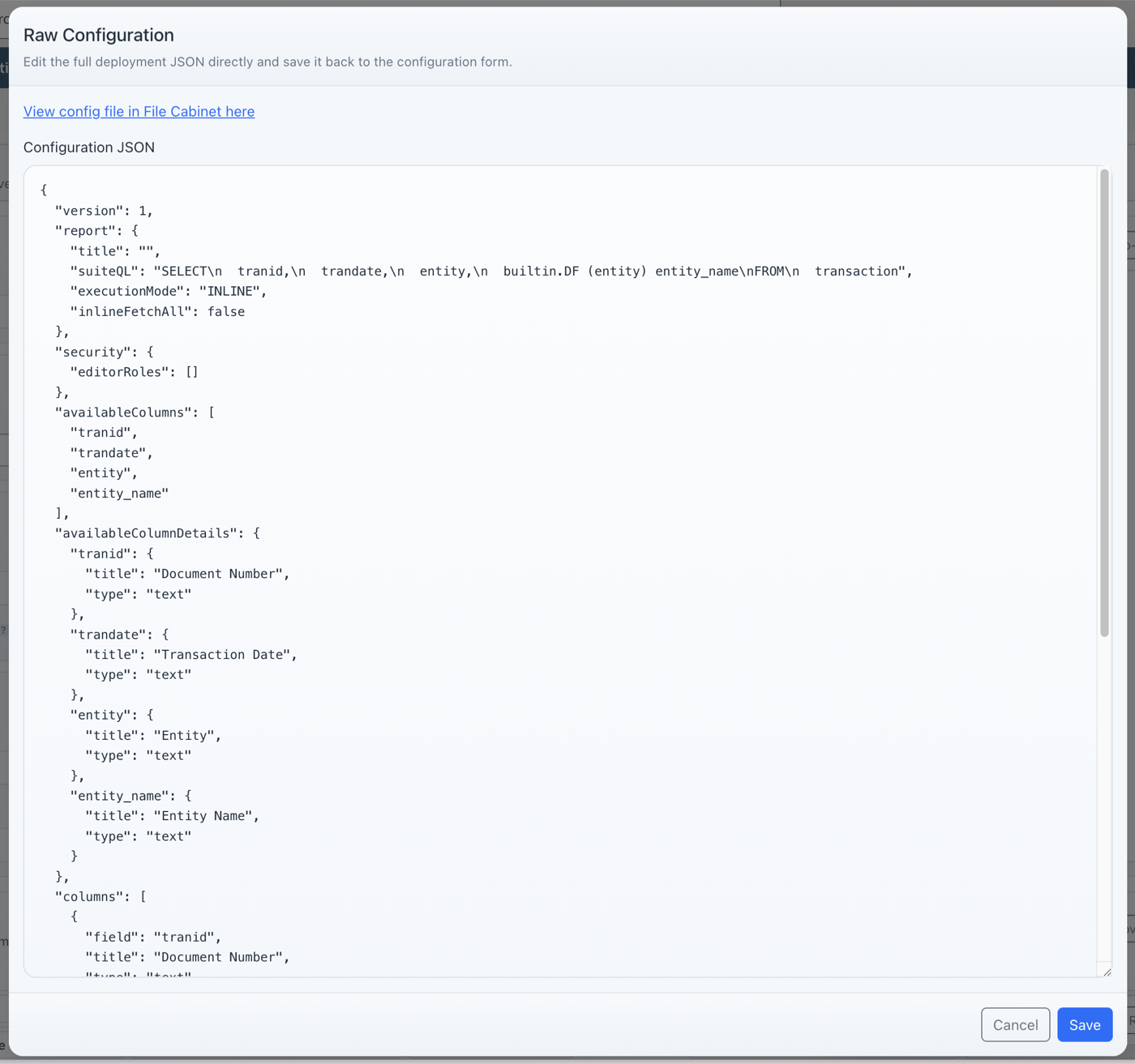Click the Configuration JSON label
1135x1064 pixels.
89,147
